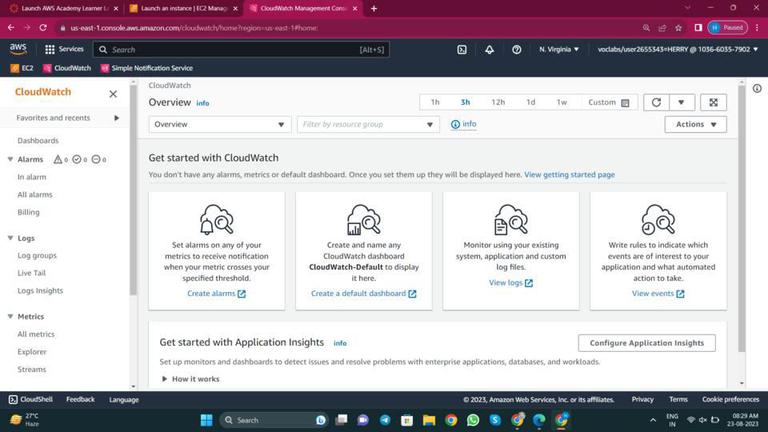Open Windows Start menu
This screenshot has width=768, height=432.
click(207, 420)
